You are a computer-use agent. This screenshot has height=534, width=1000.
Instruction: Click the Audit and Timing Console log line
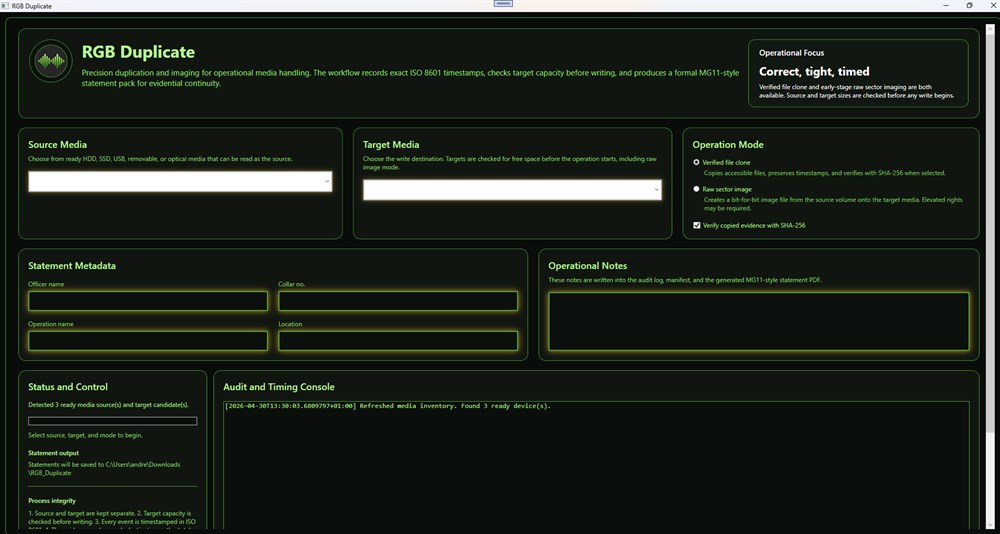pos(388,406)
